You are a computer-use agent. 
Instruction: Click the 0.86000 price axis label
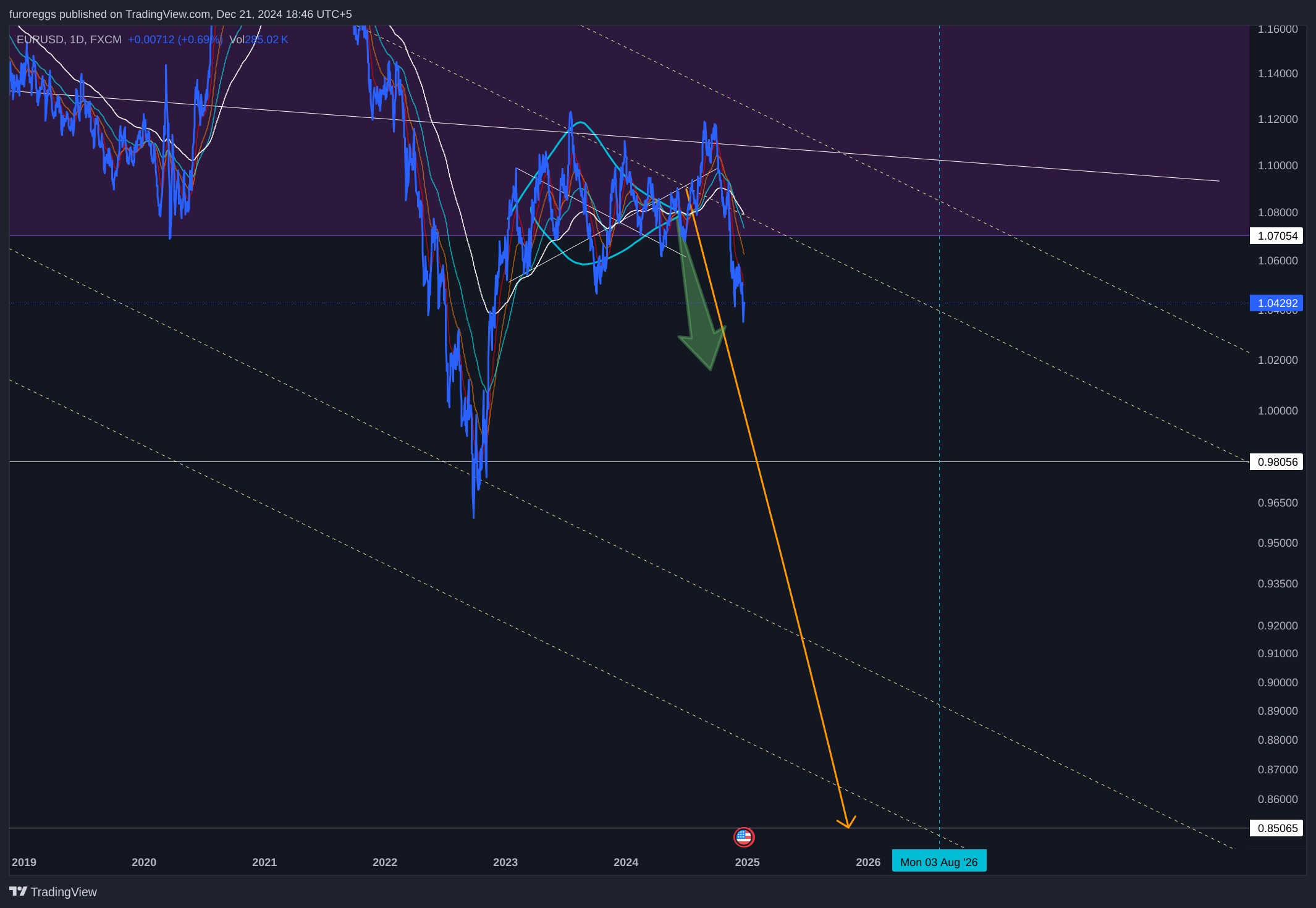click(1278, 799)
